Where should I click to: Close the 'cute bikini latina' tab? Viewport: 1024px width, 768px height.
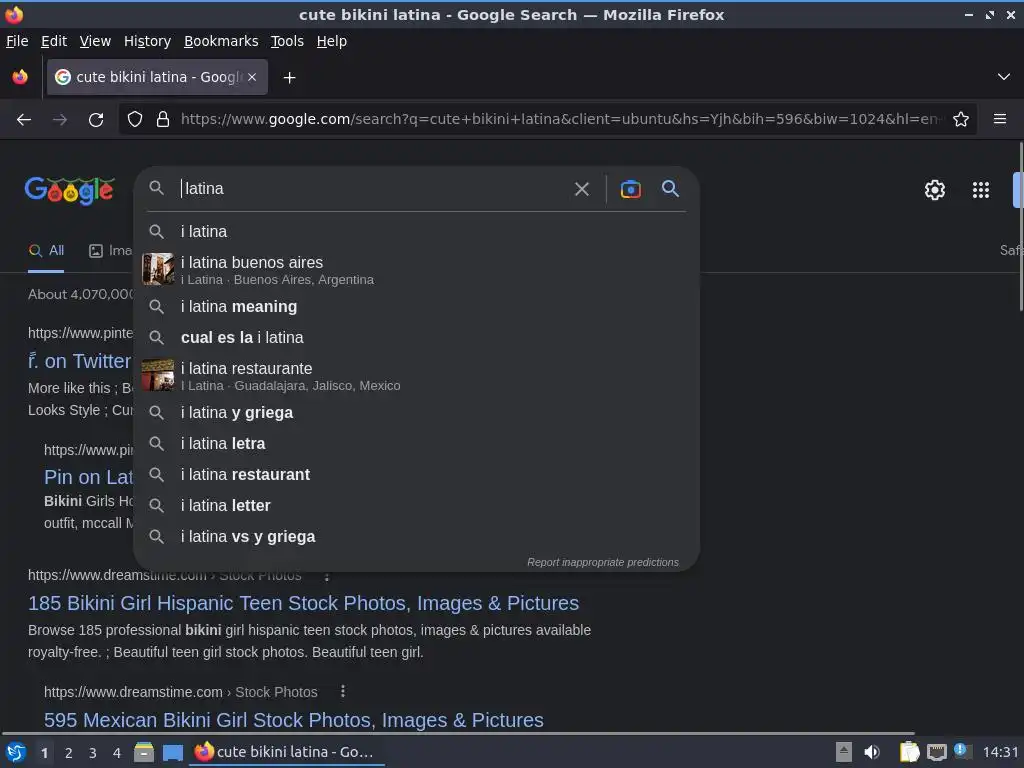pyautogui.click(x=252, y=77)
